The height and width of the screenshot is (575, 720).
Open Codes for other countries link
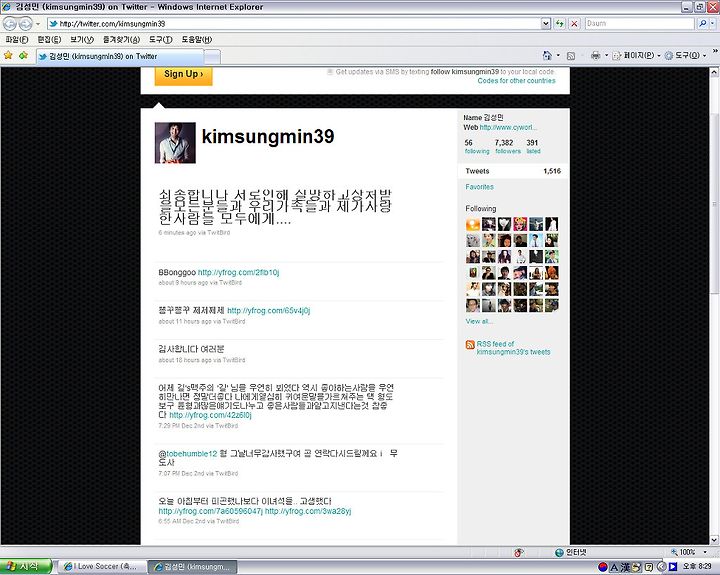coord(516,80)
